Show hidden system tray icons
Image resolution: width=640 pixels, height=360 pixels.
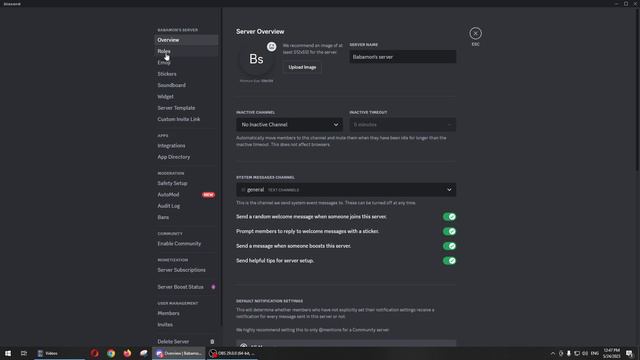point(553,353)
